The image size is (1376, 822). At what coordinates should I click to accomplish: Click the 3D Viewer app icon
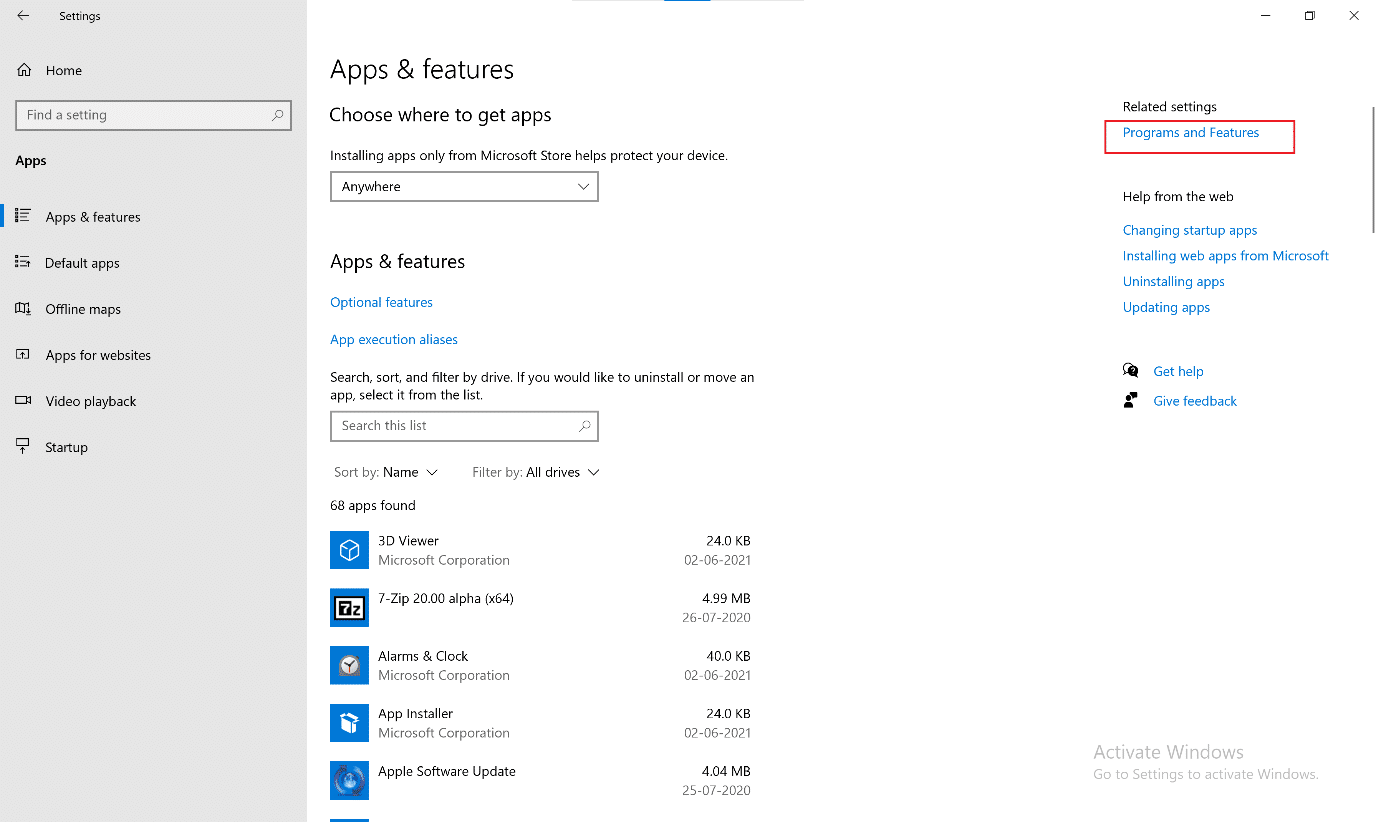click(x=349, y=550)
